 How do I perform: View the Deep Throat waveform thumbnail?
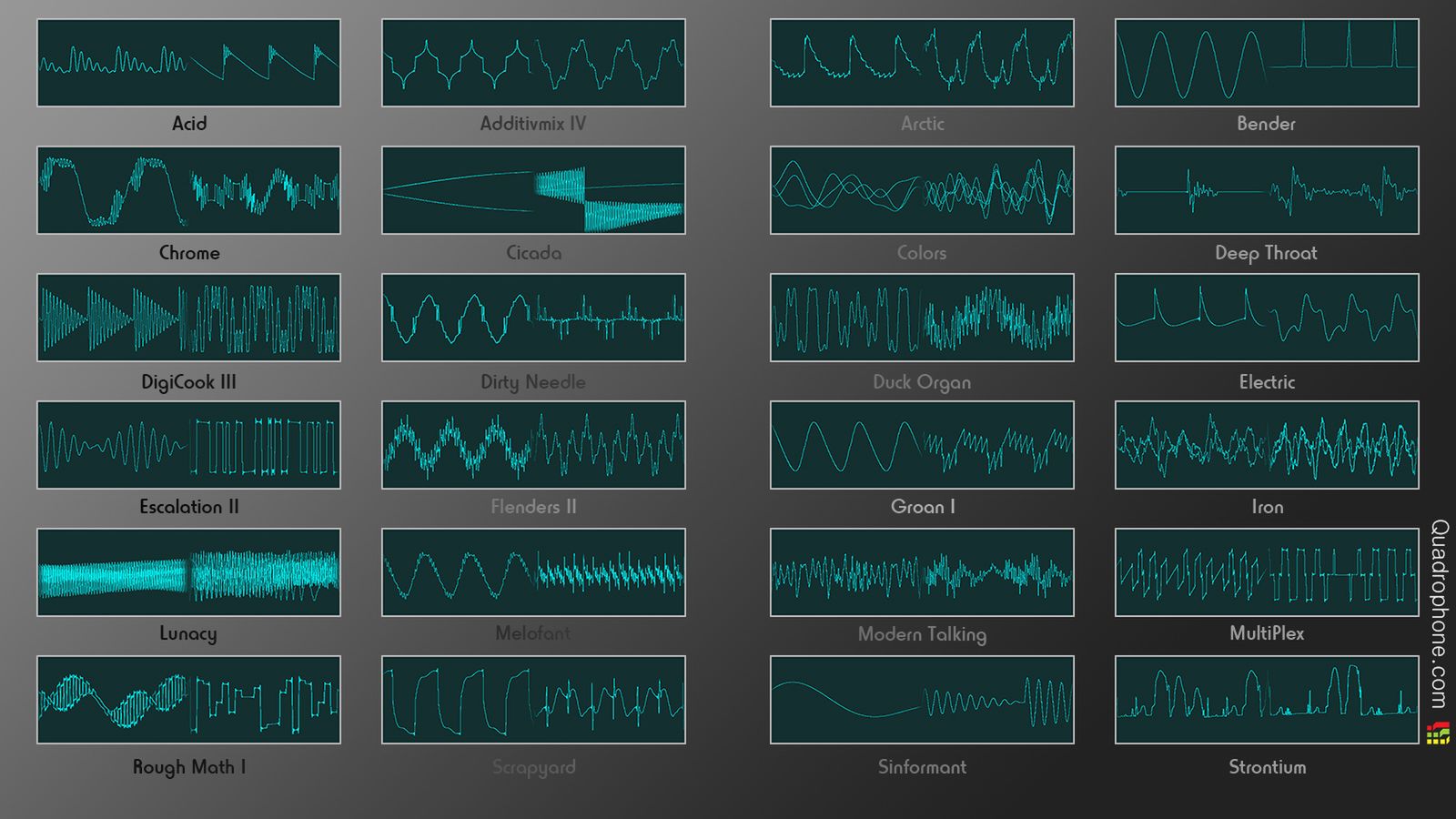(x=1266, y=189)
